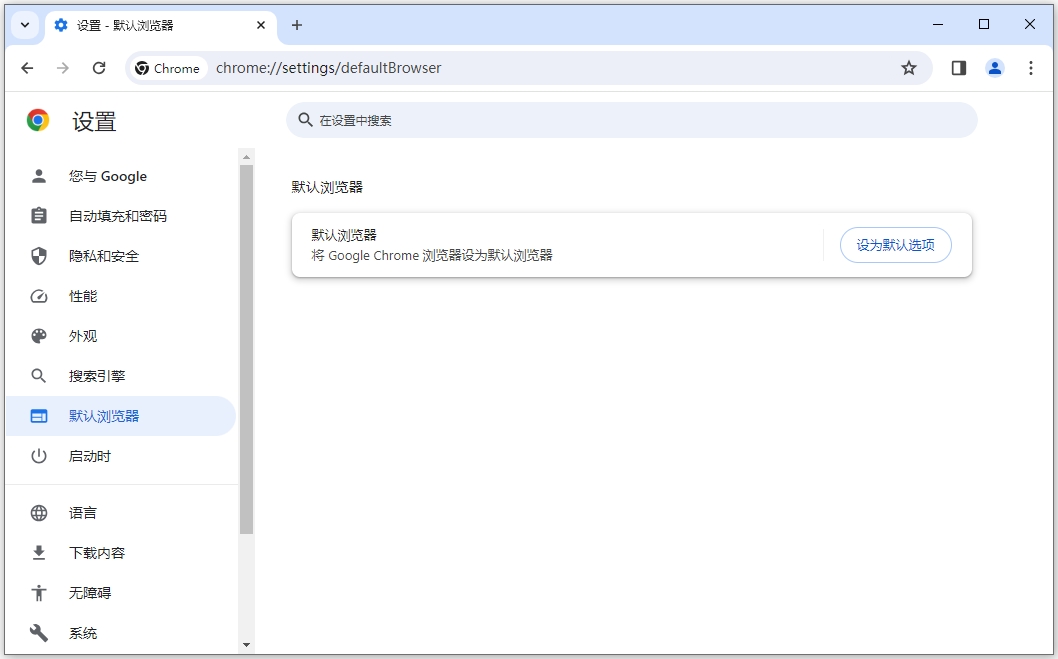This screenshot has width=1058, height=659.
Task: Open 语言 settings via globe icon
Action: tap(38, 513)
